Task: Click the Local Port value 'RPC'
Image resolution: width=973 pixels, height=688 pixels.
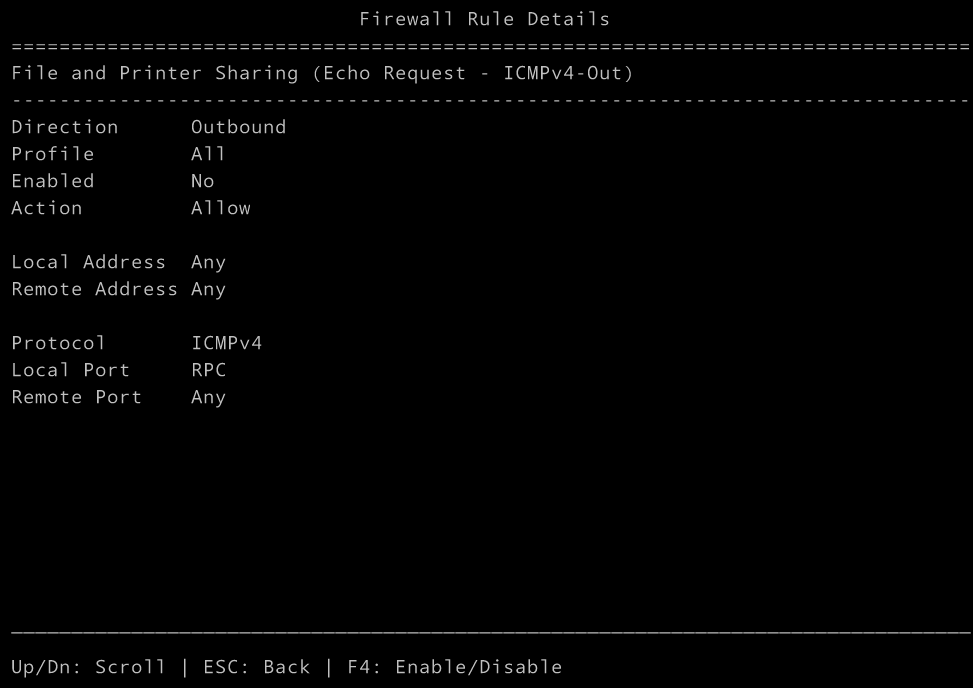Action: coord(208,370)
